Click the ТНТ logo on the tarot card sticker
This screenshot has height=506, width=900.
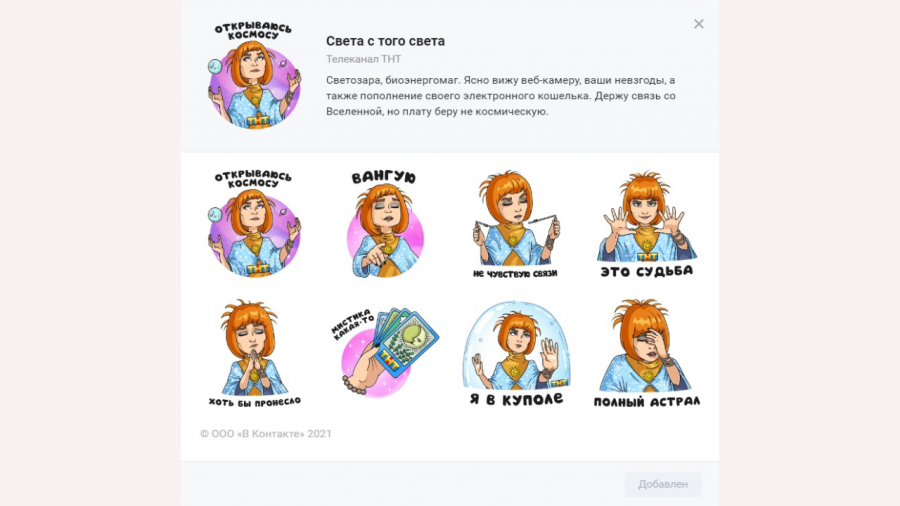389,361
